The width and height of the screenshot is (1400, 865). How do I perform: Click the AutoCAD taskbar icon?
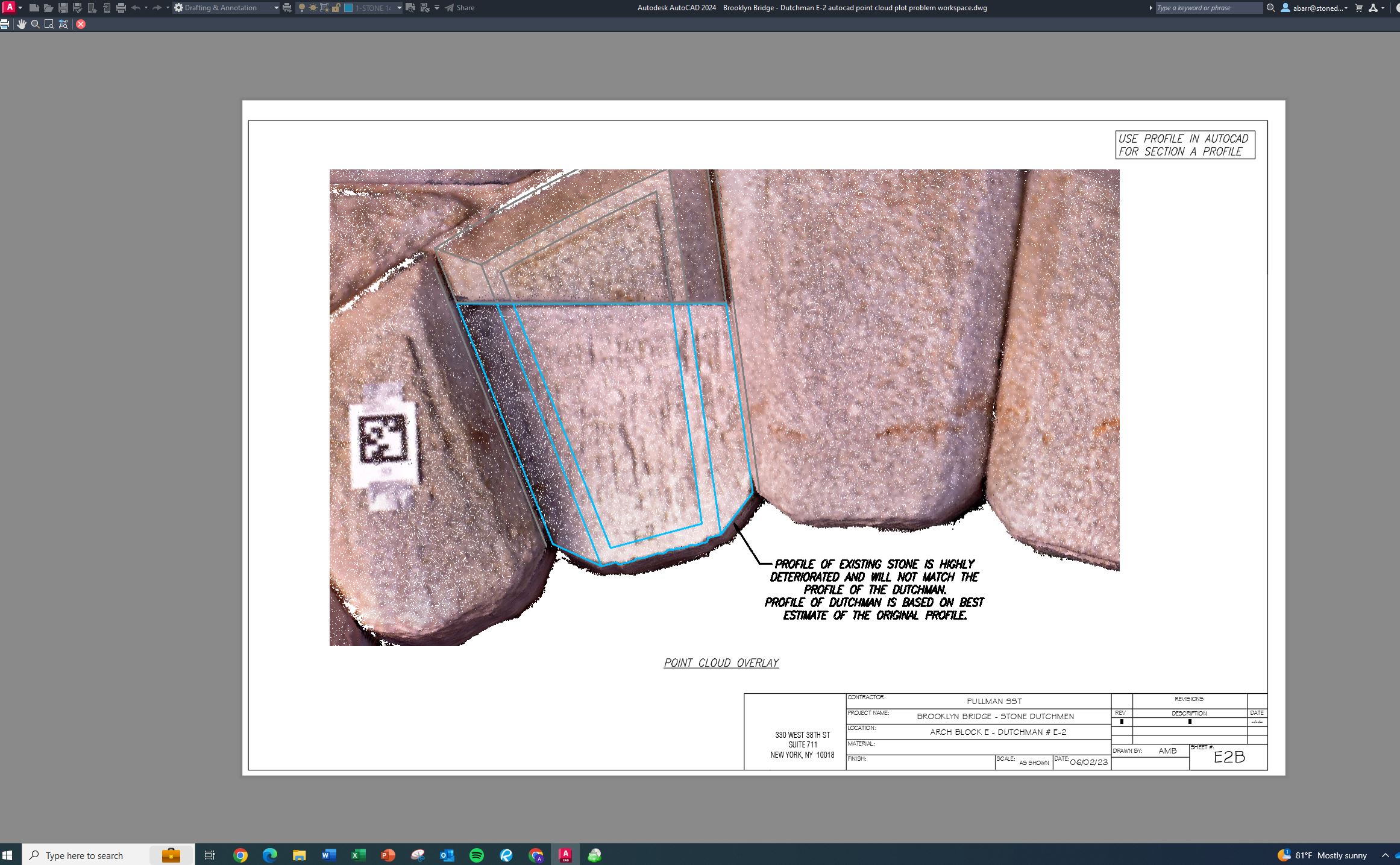pyautogui.click(x=565, y=855)
